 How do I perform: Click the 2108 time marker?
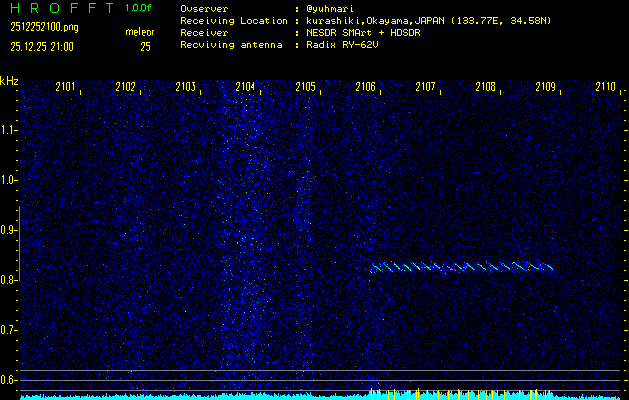click(485, 87)
